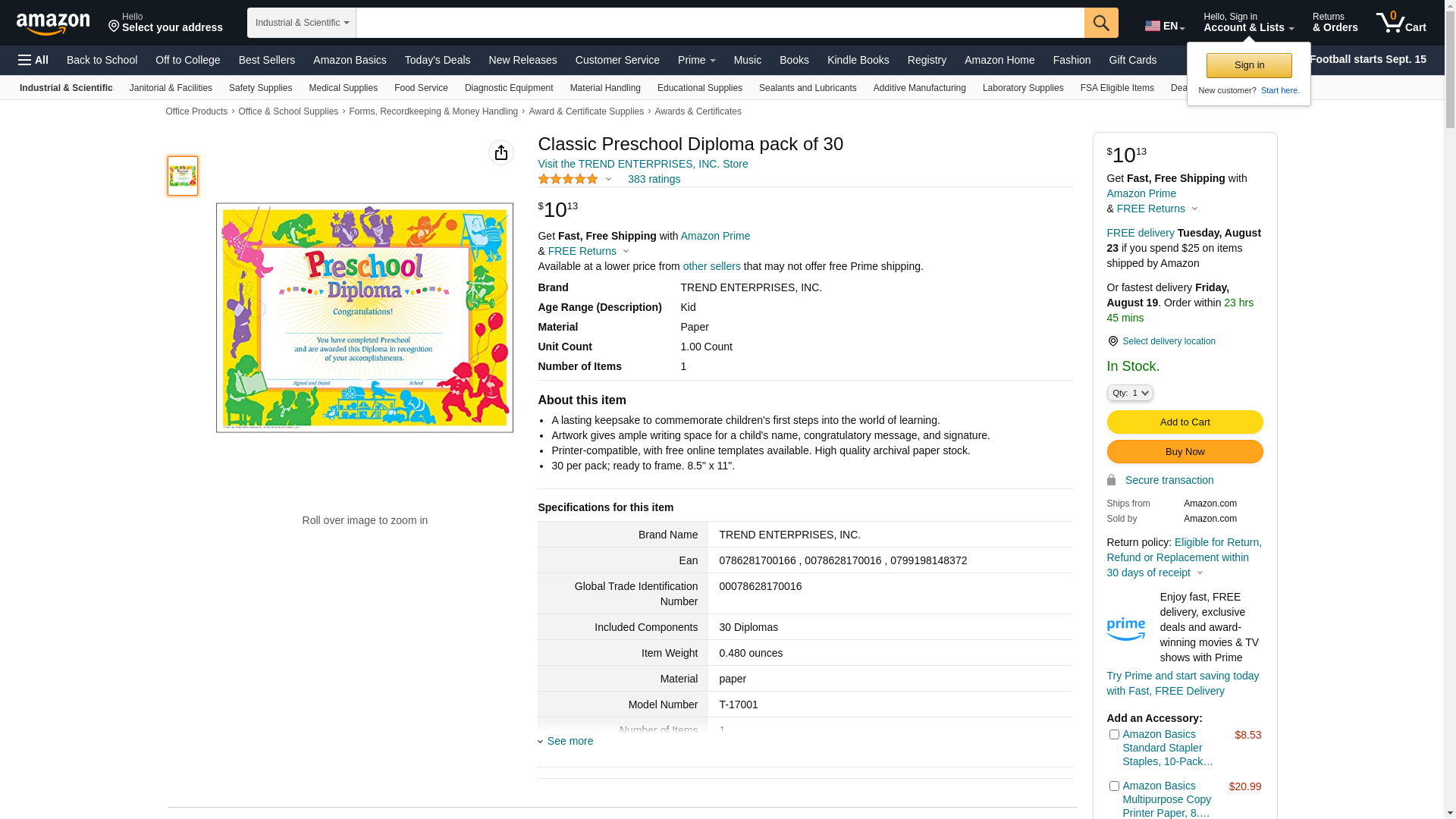Select delivery location pin link
This screenshot has height=819, width=1456.
click(x=1161, y=341)
